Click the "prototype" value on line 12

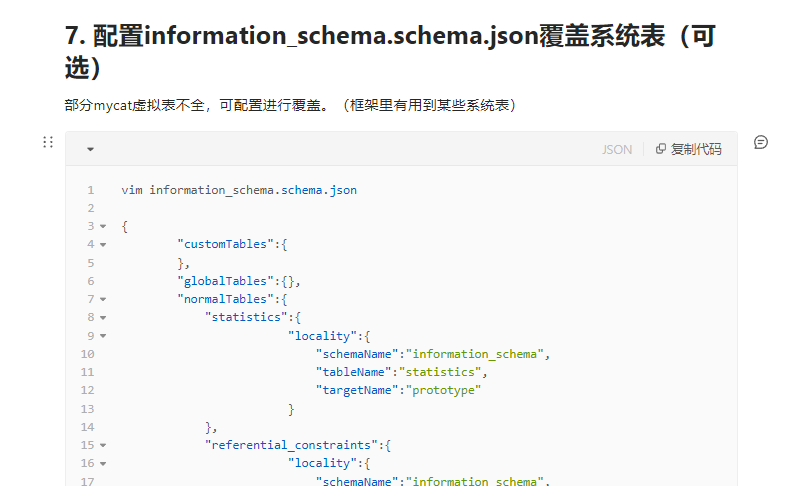tap(443, 390)
